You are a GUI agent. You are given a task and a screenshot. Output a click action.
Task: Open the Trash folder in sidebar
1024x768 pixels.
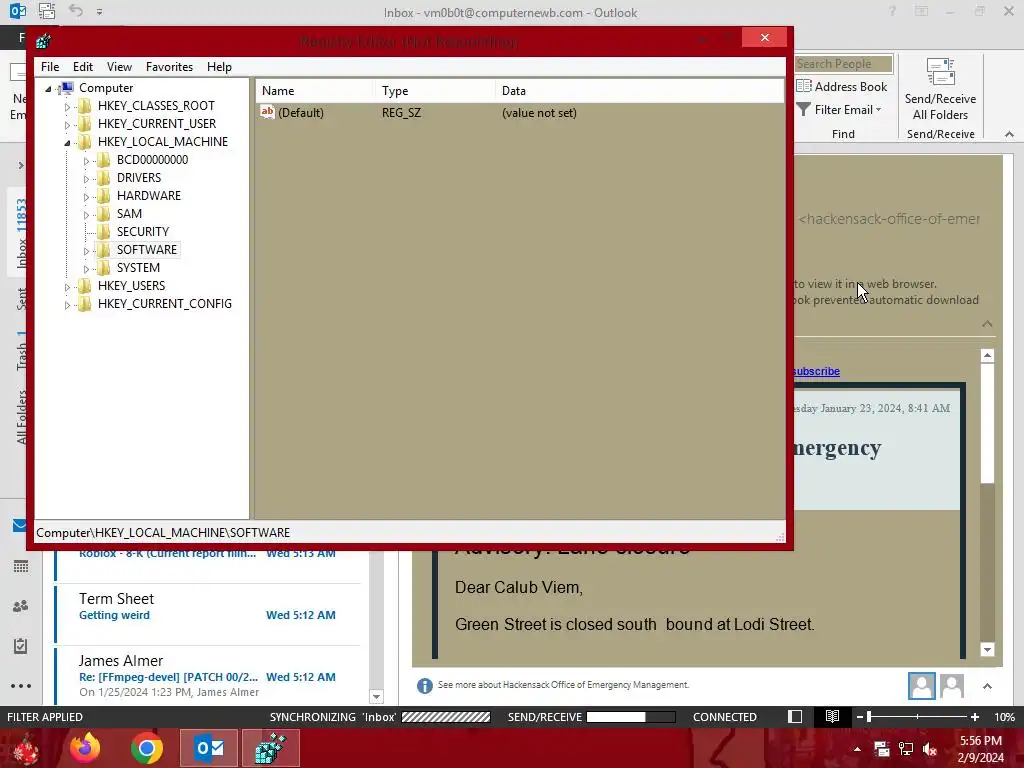(22, 351)
